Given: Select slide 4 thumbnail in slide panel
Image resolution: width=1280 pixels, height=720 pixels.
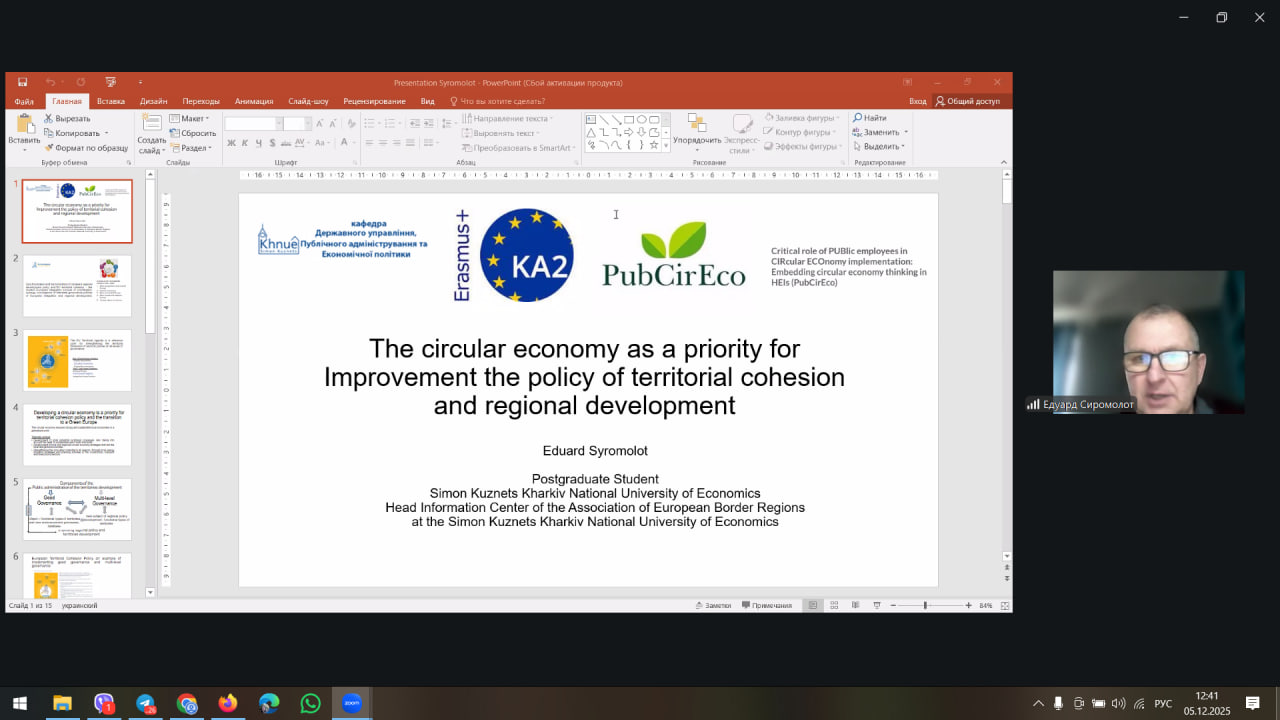Looking at the screenshot, I should tap(77, 434).
